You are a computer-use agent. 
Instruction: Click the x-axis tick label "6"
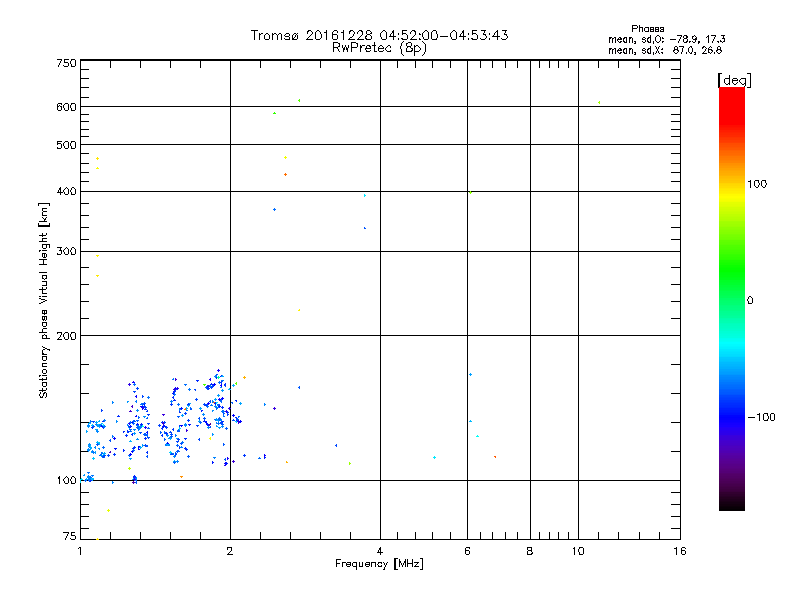(x=467, y=551)
